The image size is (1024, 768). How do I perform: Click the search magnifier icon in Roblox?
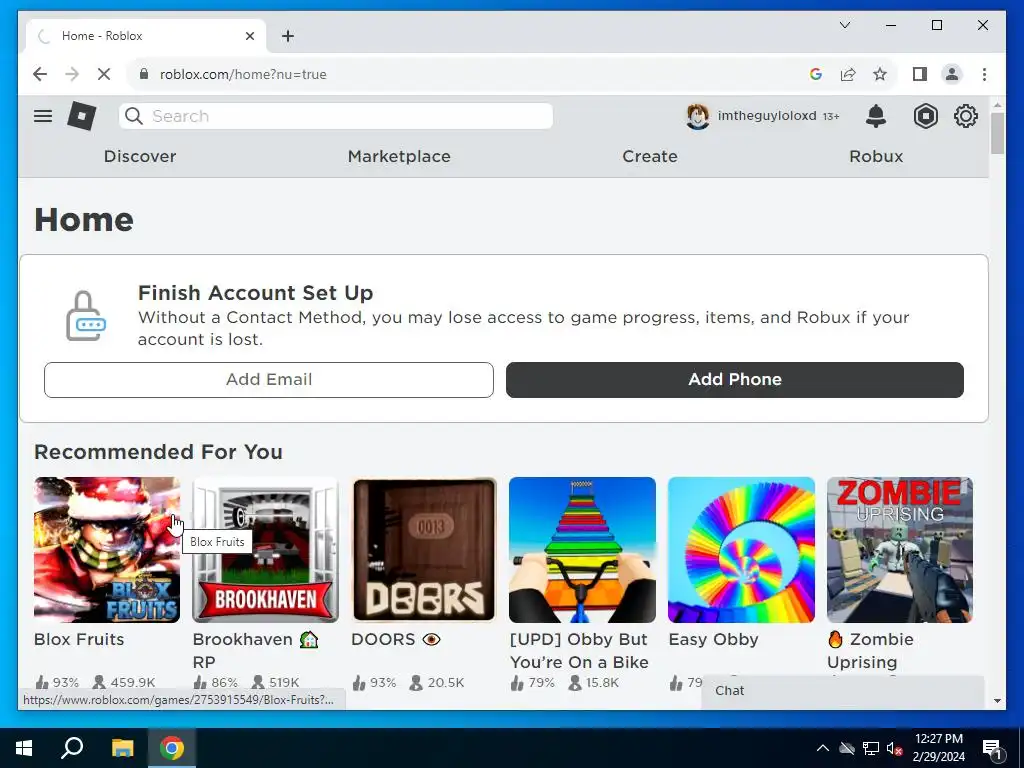(134, 116)
